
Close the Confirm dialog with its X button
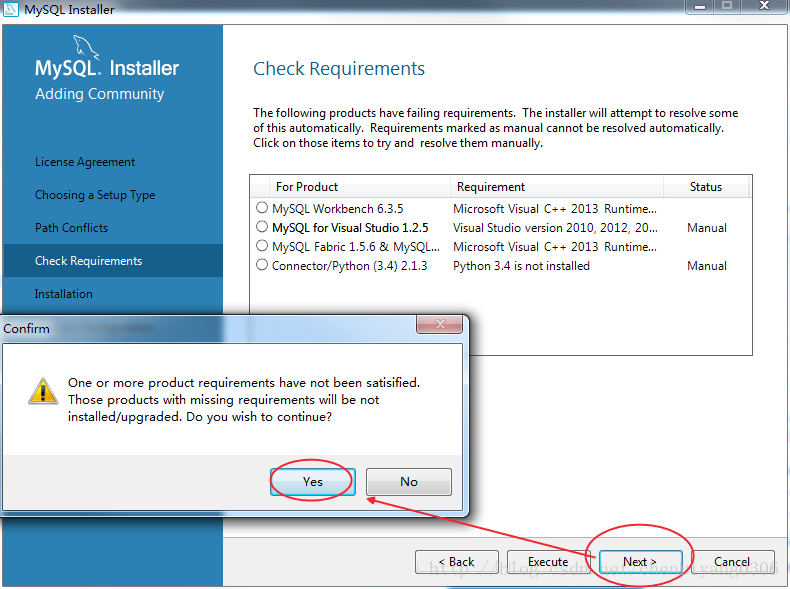click(x=439, y=324)
